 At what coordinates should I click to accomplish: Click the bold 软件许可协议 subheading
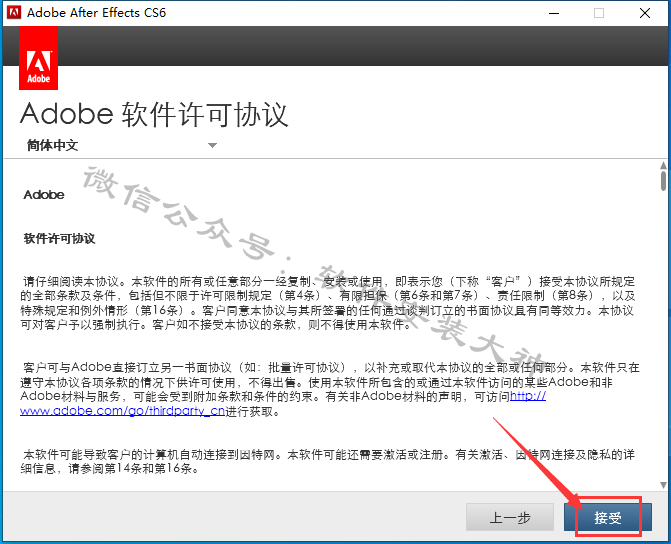point(59,238)
